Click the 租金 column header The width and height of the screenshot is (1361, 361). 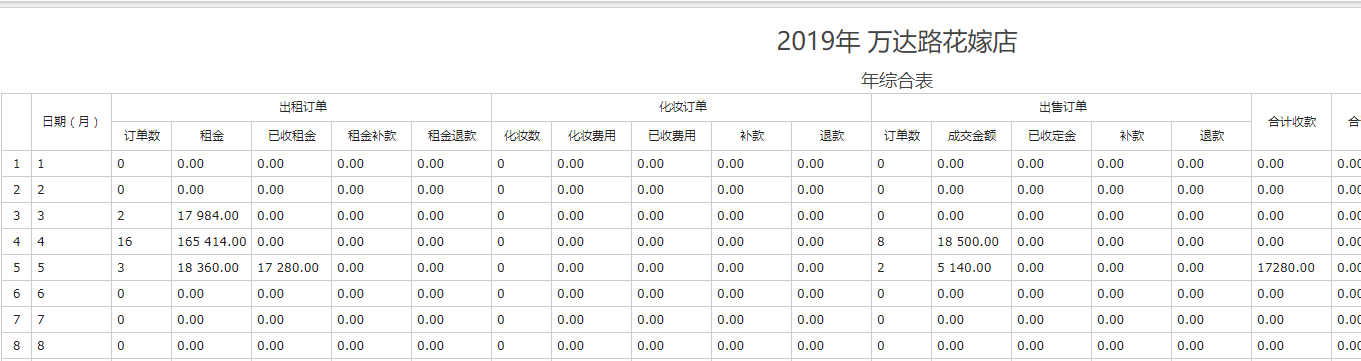click(x=212, y=136)
